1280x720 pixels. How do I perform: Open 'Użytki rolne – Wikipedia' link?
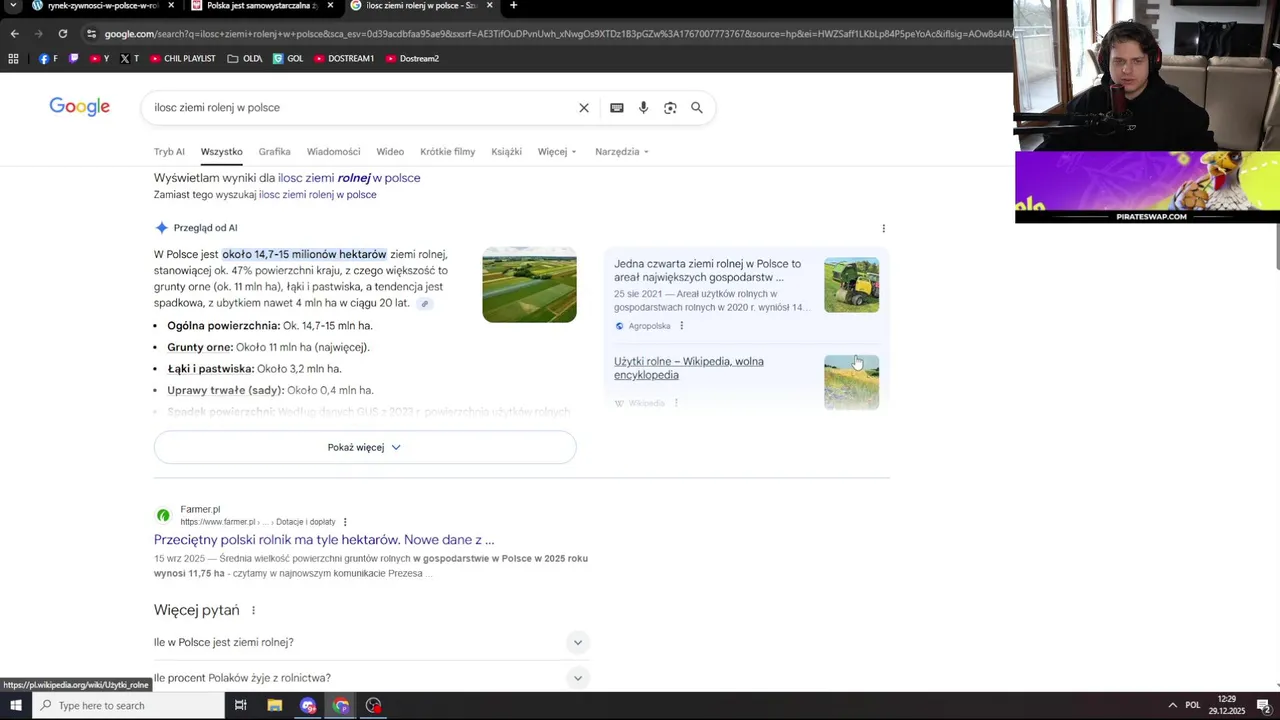click(x=688, y=368)
